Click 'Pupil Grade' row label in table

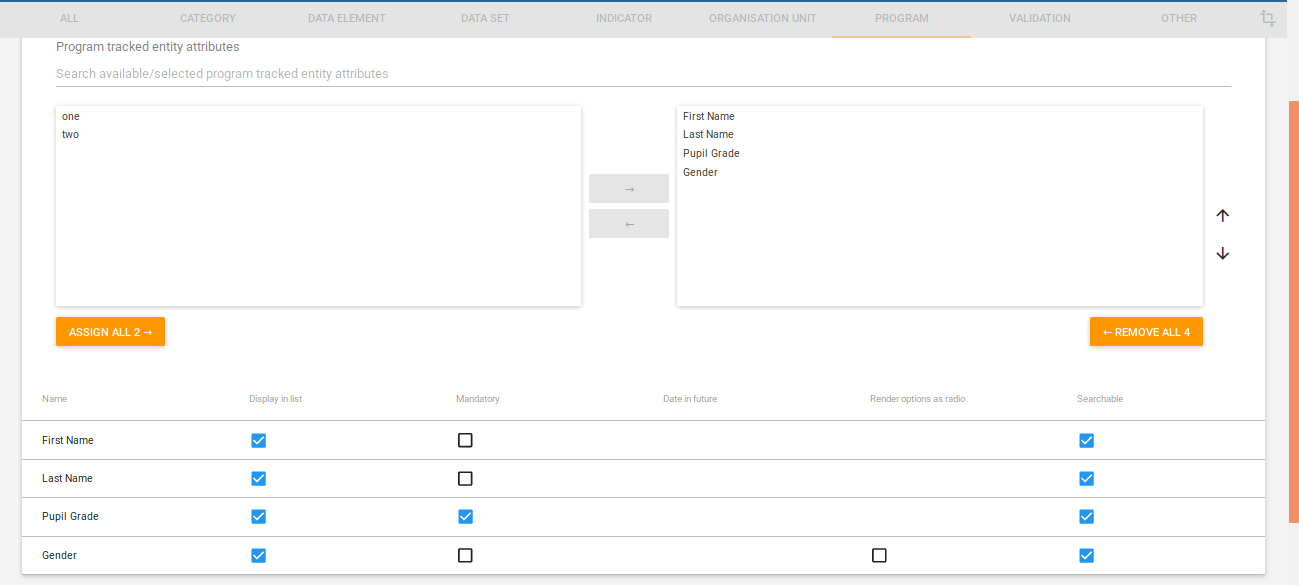point(70,516)
